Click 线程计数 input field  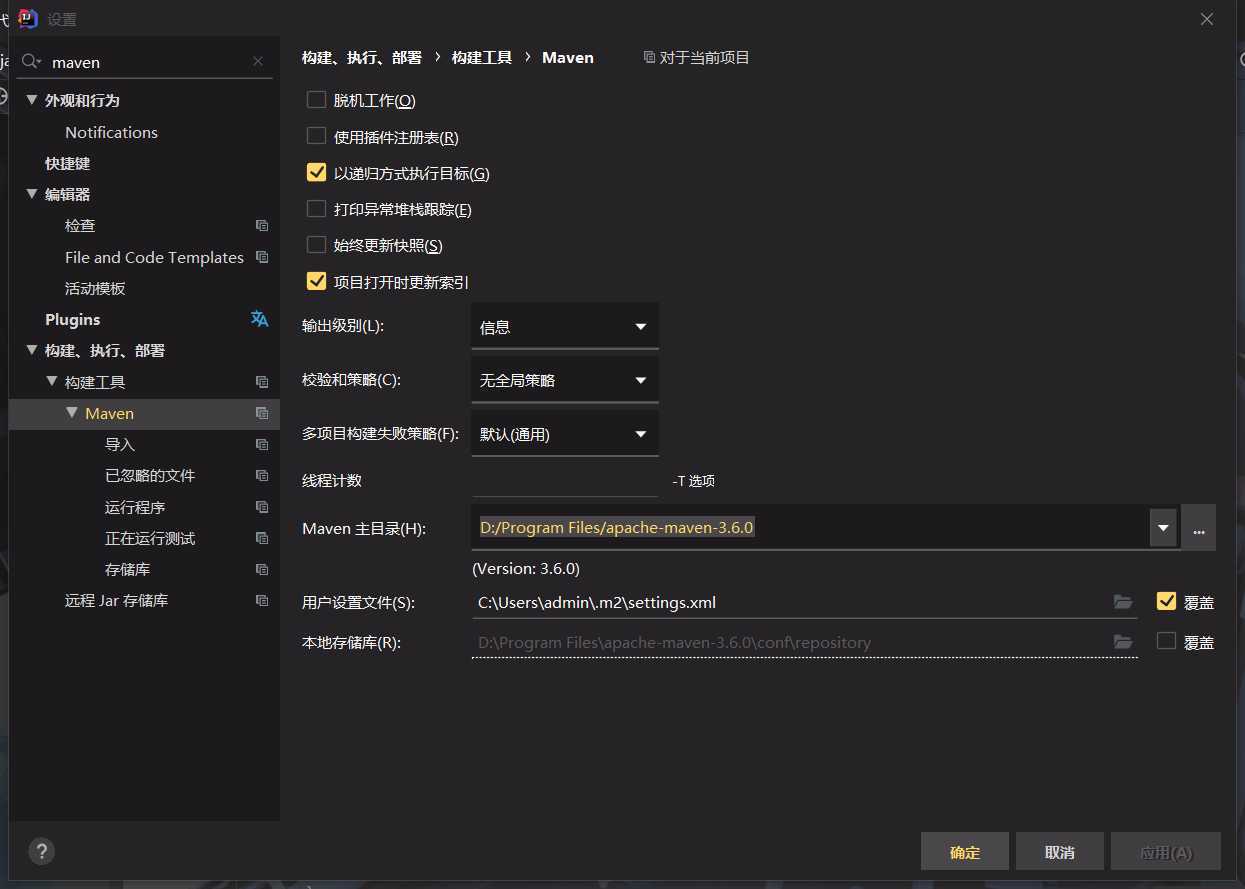pos(565,480)
